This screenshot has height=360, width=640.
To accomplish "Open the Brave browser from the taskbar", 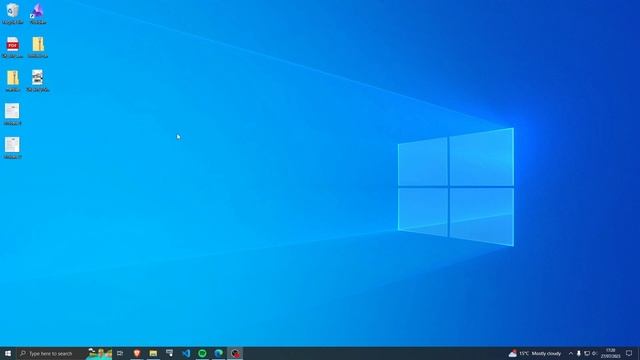I will click(137, 353).
